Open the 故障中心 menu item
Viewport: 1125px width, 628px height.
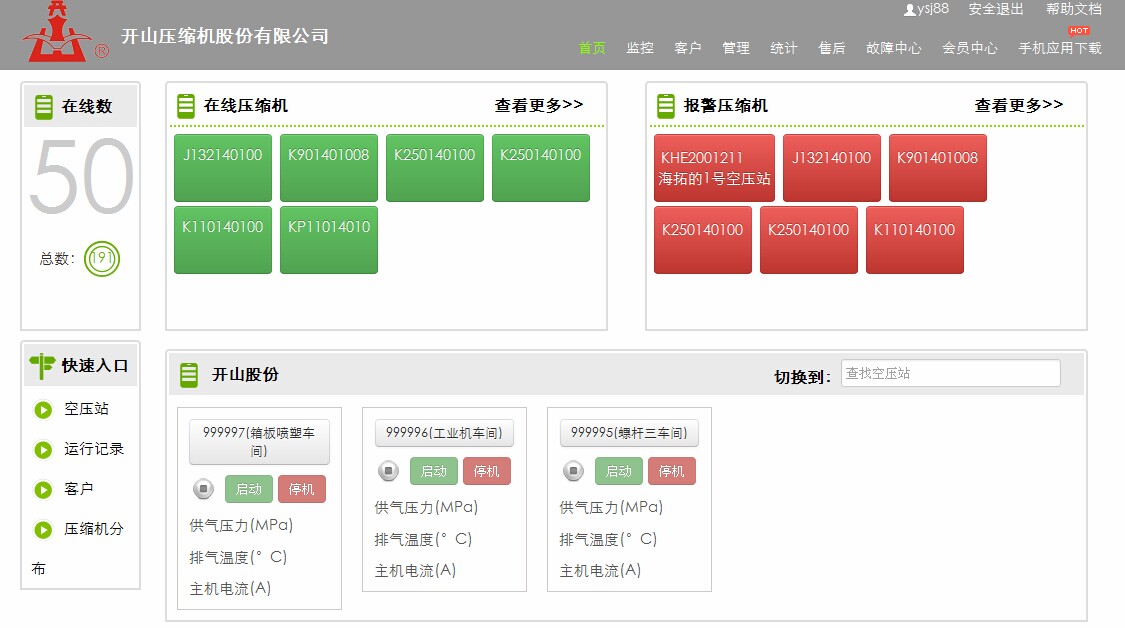click(893, 48)
